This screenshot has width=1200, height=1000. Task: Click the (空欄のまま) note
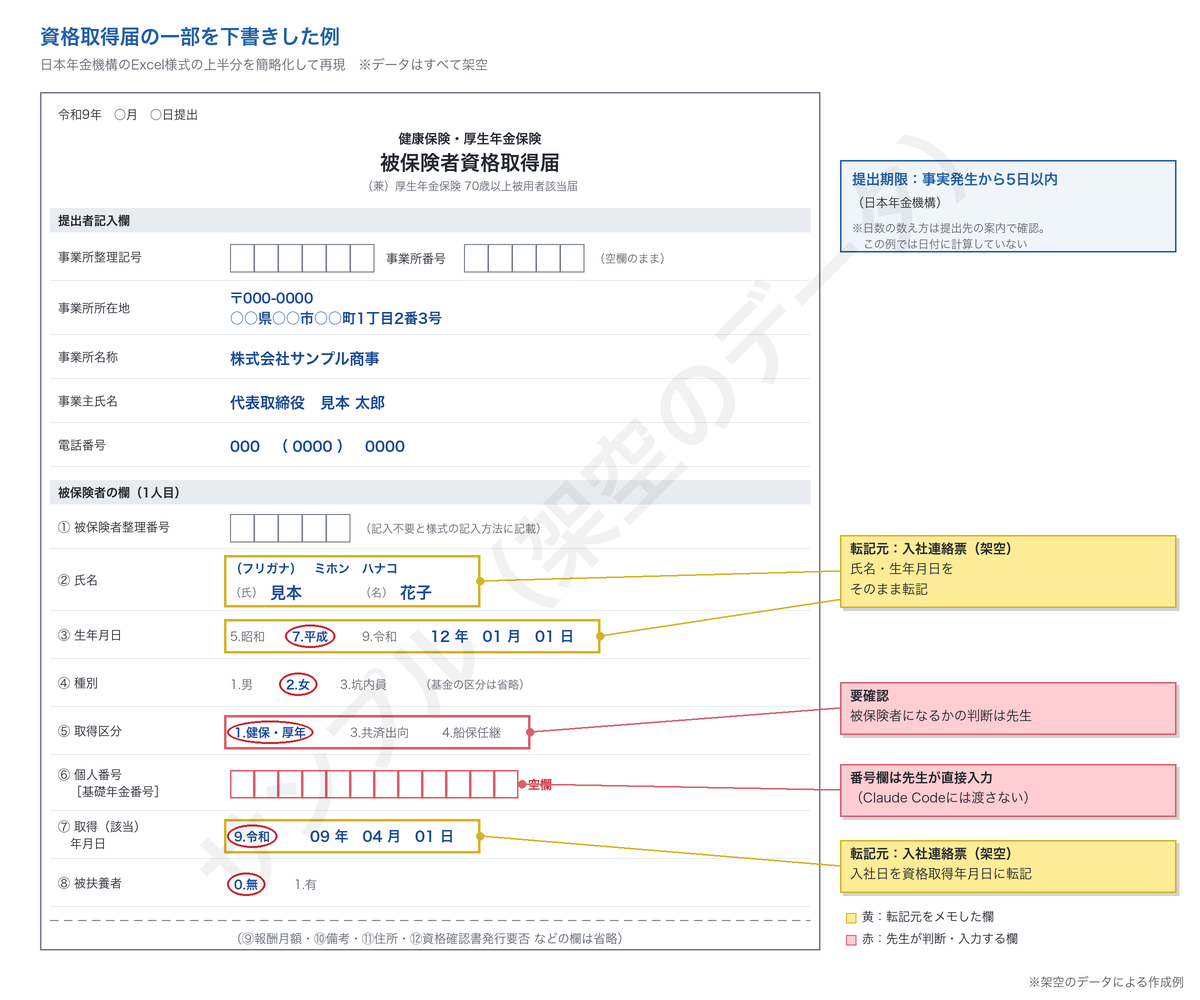click(x=632, y=258)
